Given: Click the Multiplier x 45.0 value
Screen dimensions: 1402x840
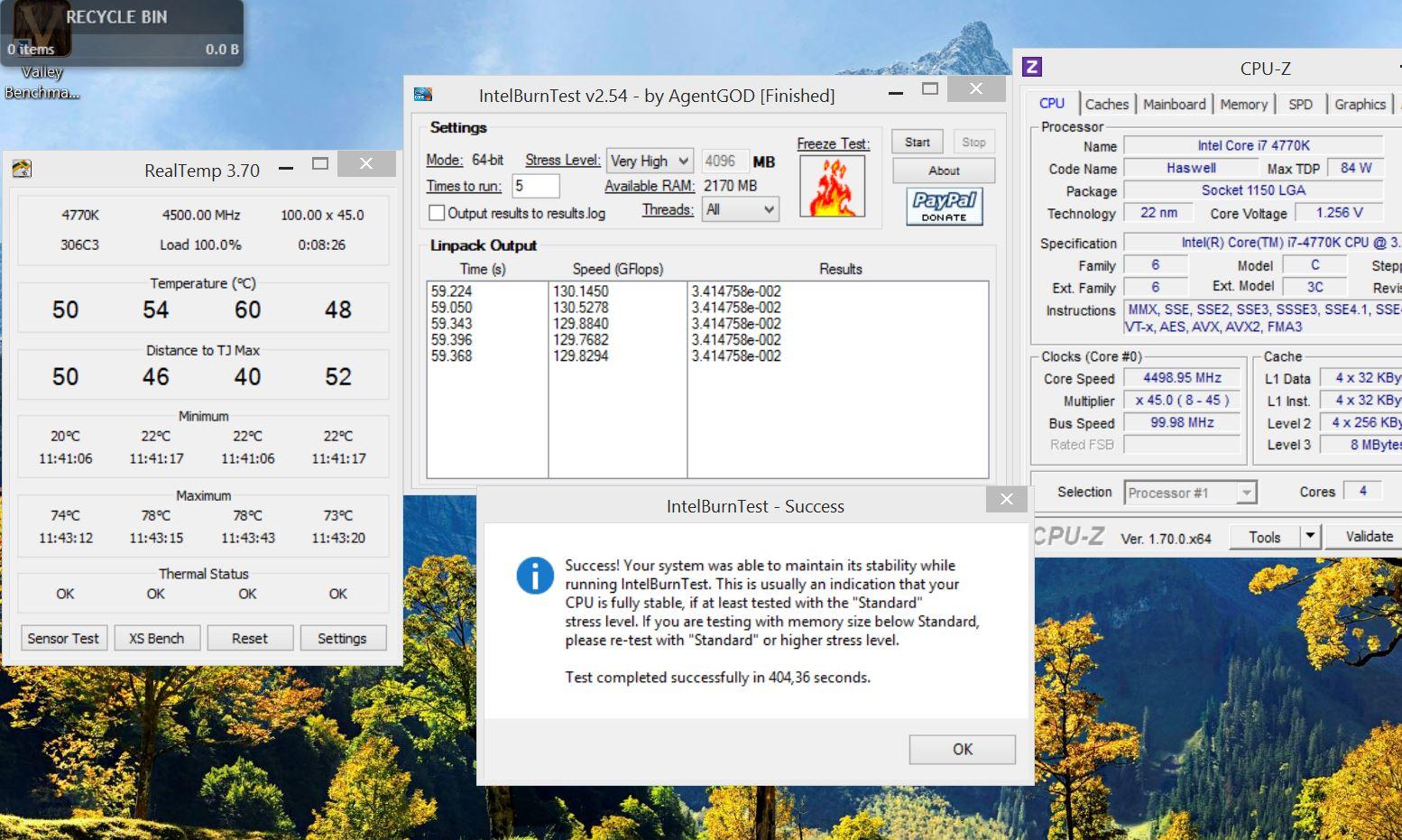Looking at the screenshot, I should (1182, 401).
